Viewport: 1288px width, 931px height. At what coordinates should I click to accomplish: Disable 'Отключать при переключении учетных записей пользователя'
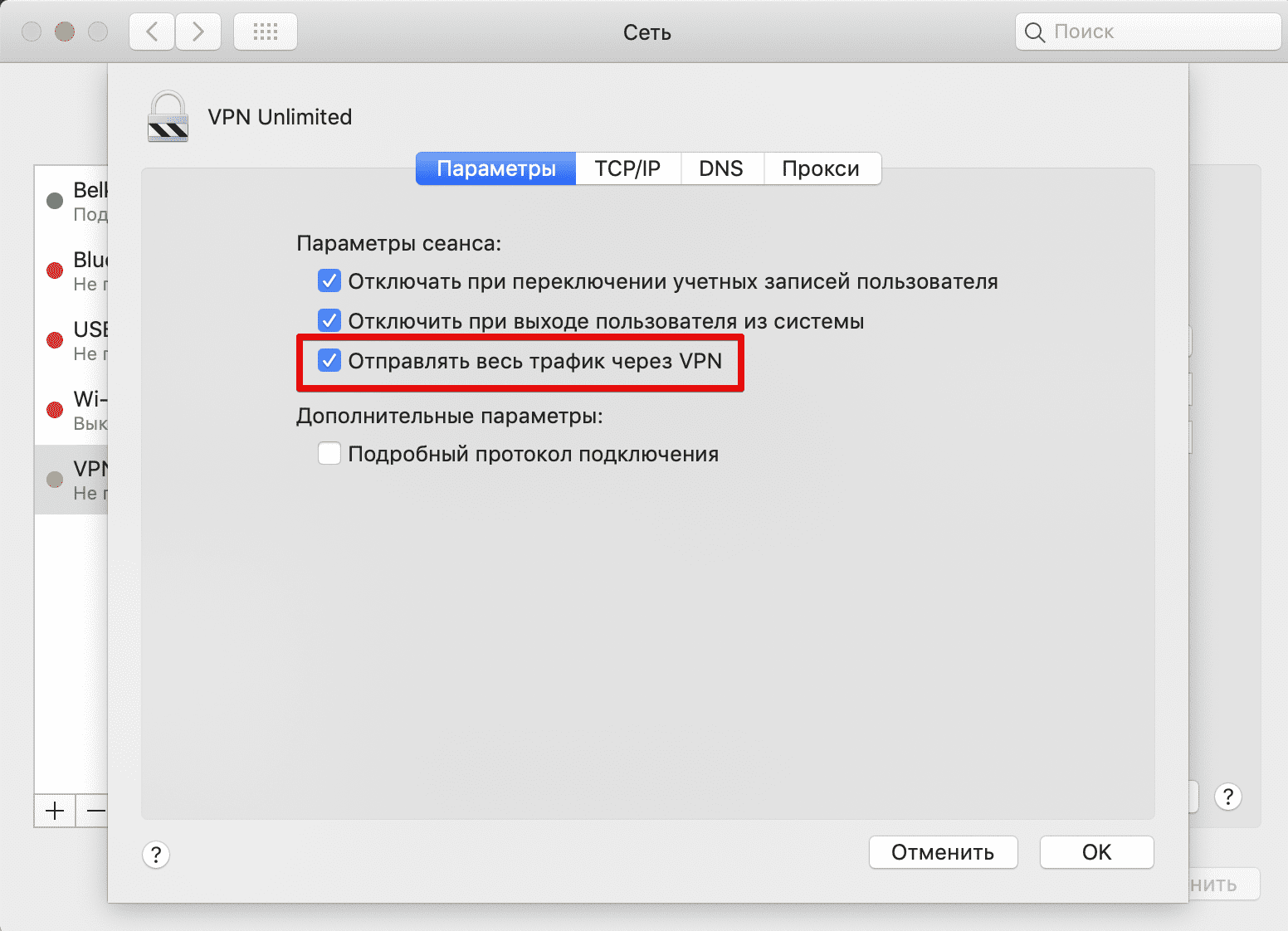[x=329, y=280]
